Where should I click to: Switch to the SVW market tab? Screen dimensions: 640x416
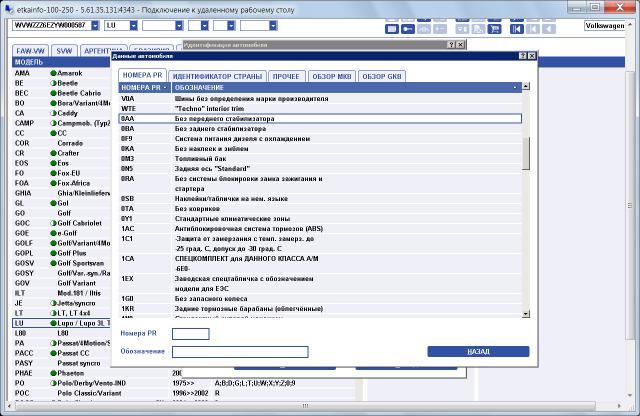pyautogui.click(x=64, y=51)
